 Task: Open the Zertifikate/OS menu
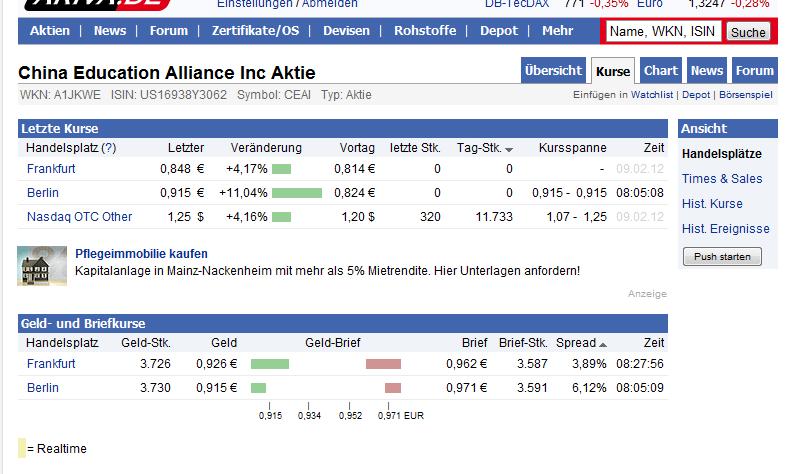point(255,31)
